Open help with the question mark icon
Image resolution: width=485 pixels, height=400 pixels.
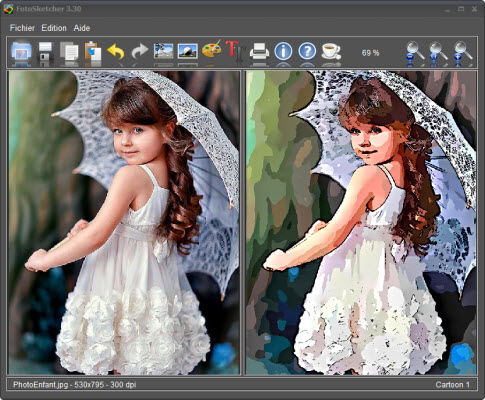click(x=307, y=51)
